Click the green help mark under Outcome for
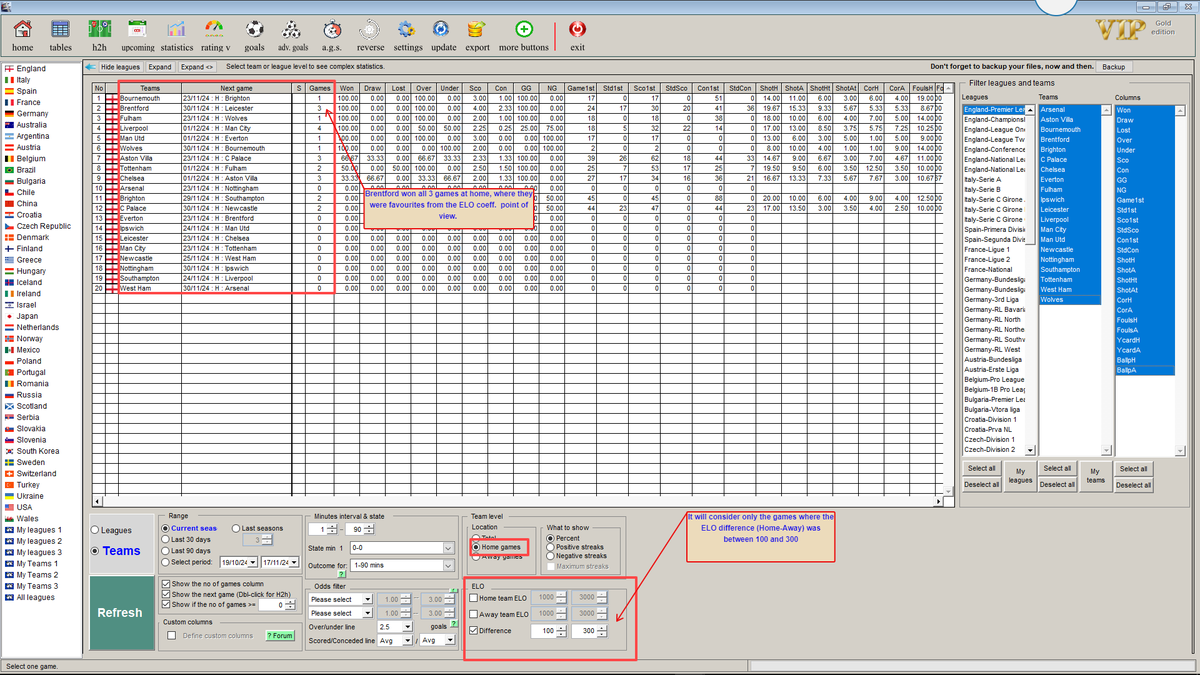 [x=342, y=574]
